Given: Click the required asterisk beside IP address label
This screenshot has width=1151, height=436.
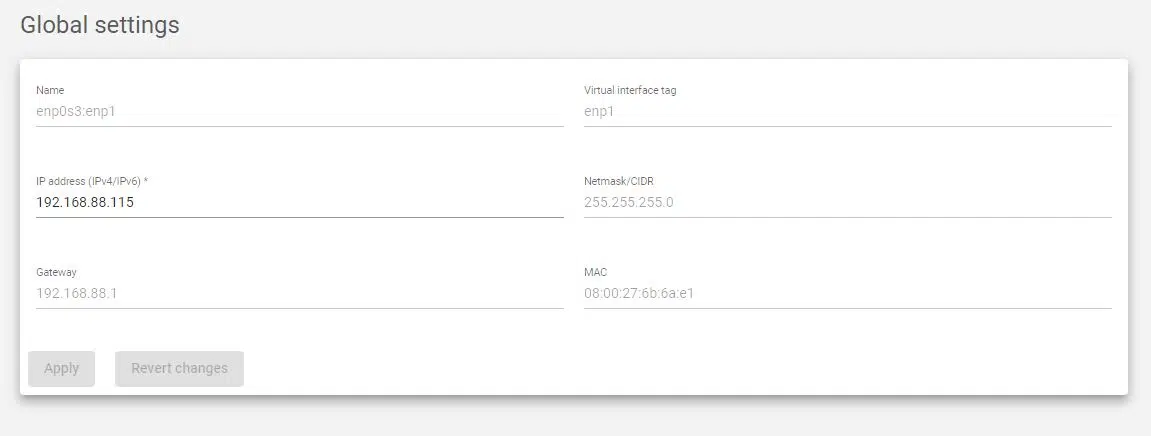Looking at the screenshot, I should coord(146,181).
